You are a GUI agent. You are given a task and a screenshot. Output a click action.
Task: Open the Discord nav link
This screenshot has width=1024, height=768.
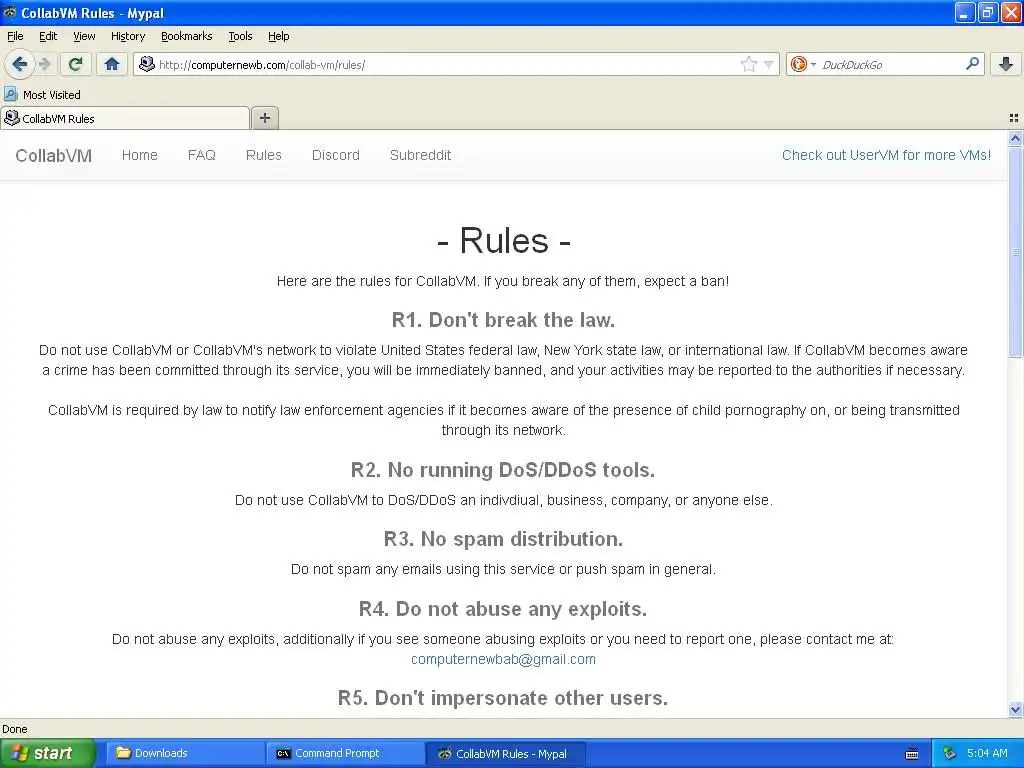tap(336, 155)
